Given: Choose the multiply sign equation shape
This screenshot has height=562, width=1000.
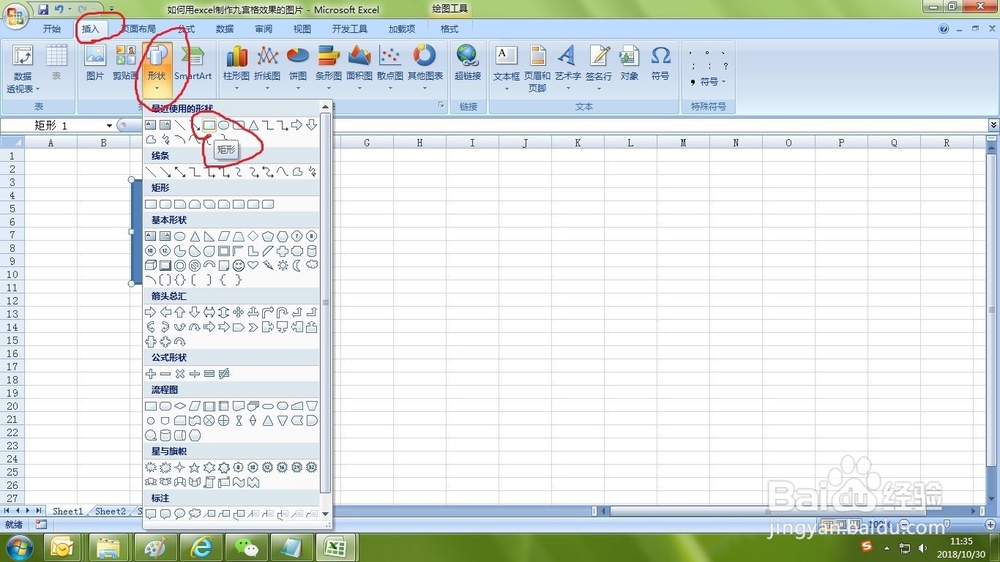Looking at the screenshot, I should pos(180,374).
